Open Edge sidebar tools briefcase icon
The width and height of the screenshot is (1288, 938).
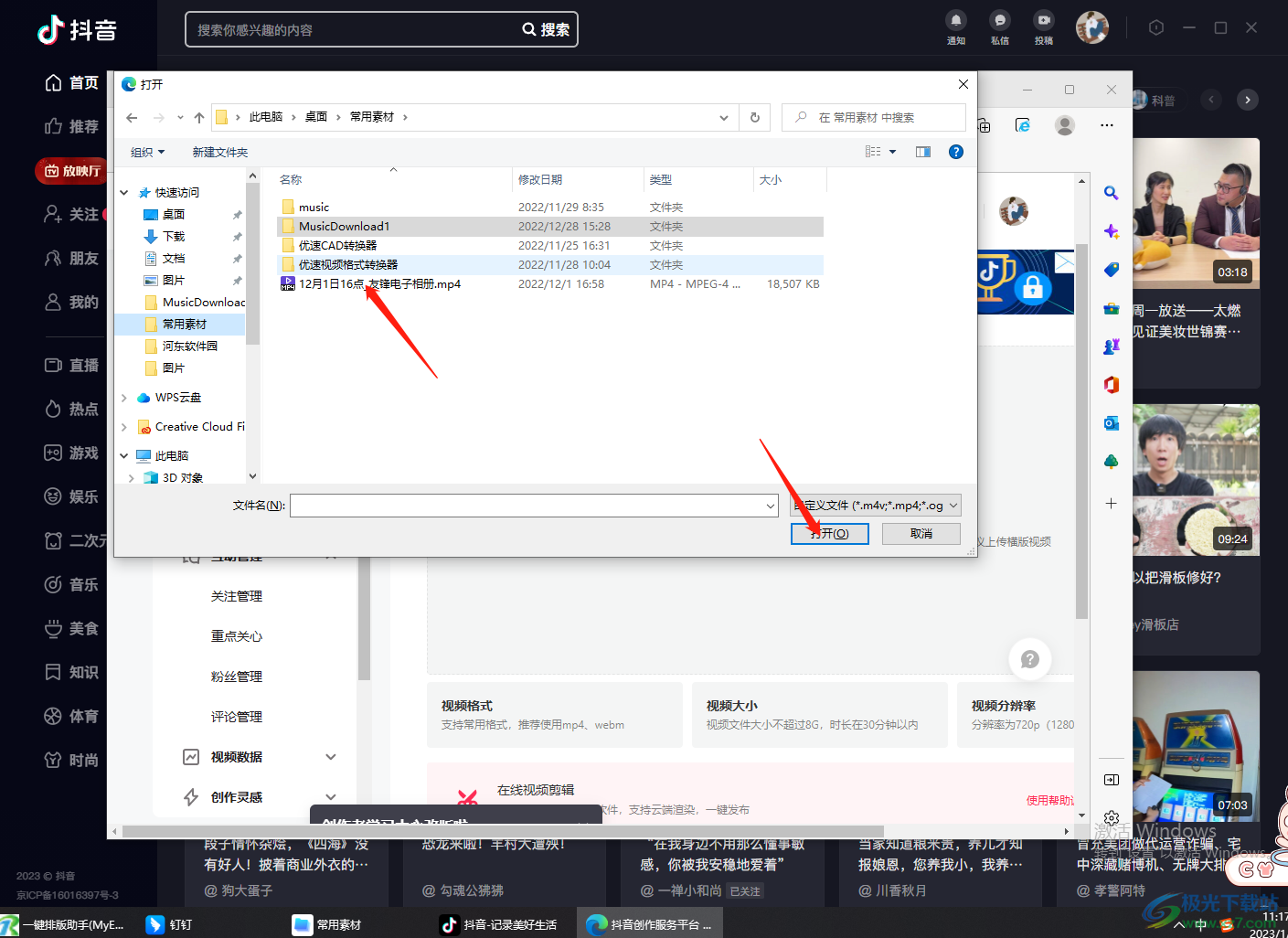(x=1112, y=308)
